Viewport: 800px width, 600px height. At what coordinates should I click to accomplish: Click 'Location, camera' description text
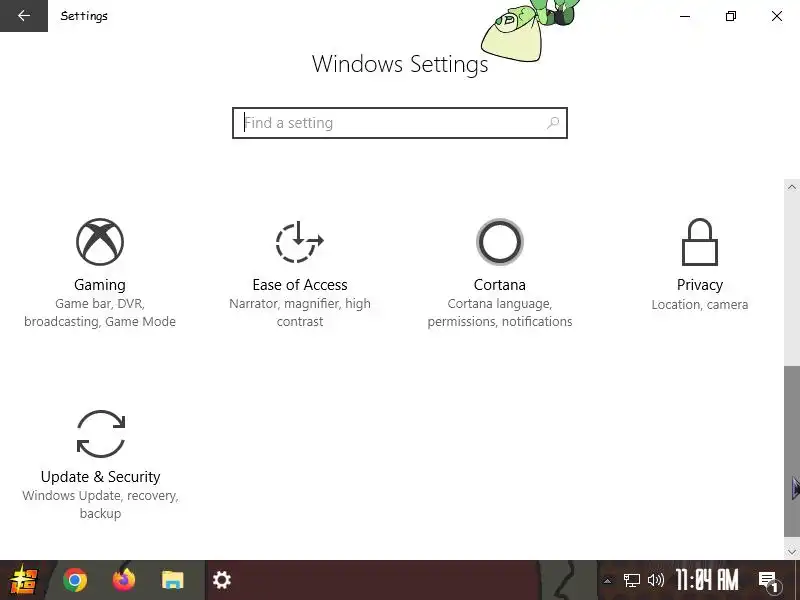coord(700,305)
